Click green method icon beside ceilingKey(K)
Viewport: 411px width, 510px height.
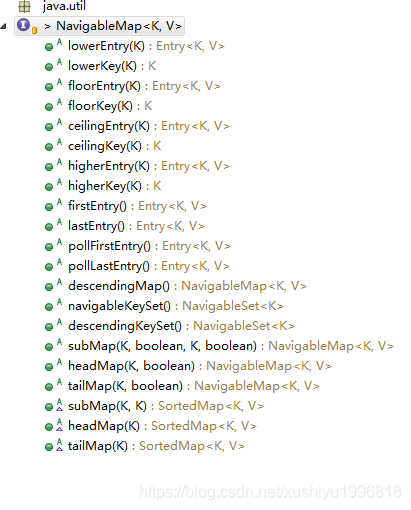(x=49, y=147)
